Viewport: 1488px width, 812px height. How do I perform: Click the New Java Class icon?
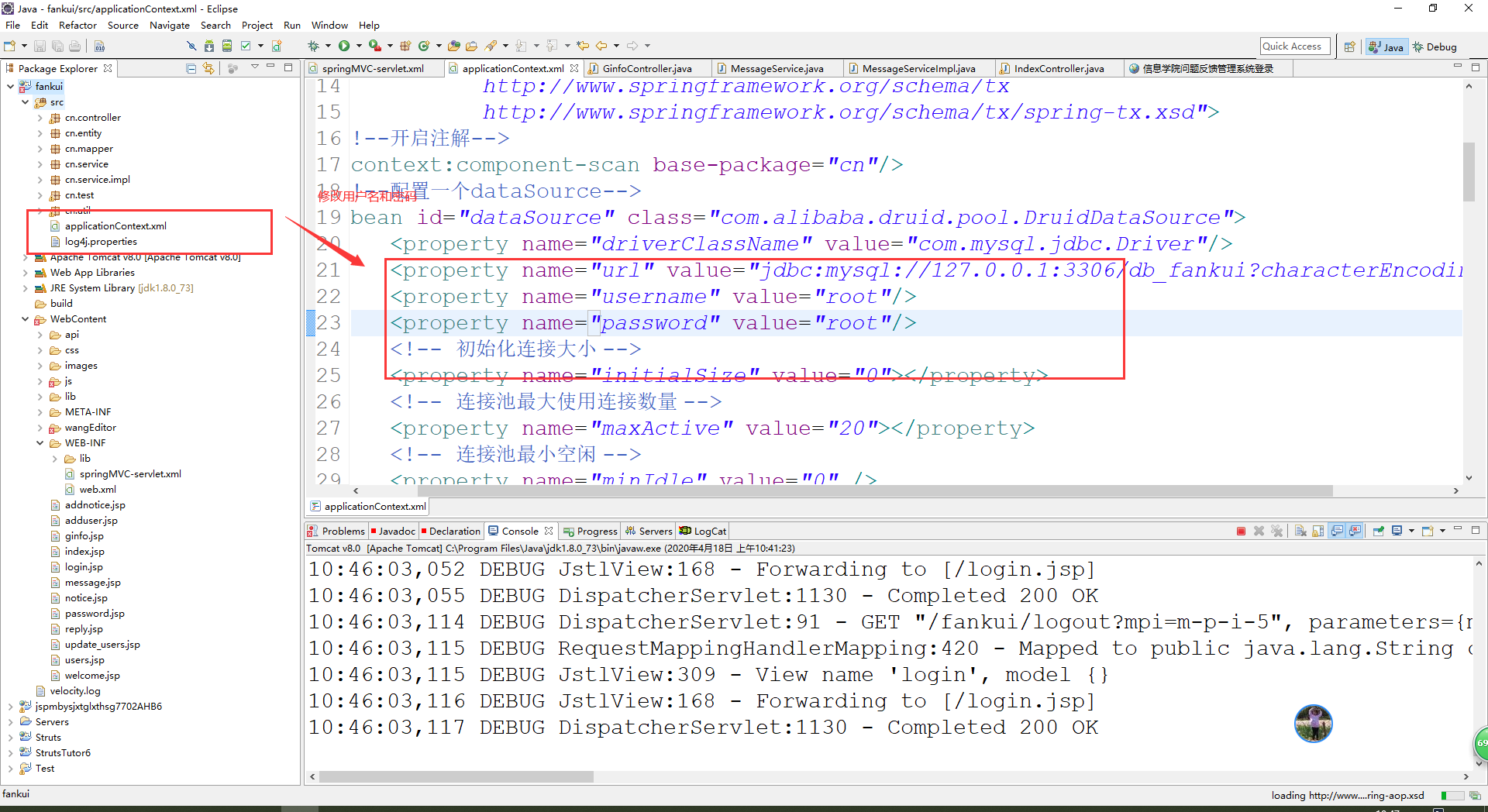[x=424, y=46]
